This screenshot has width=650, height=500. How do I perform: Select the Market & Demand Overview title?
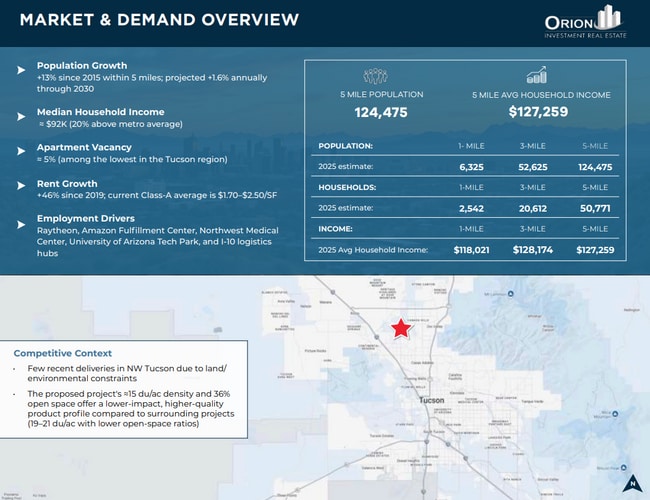[159, 20]
